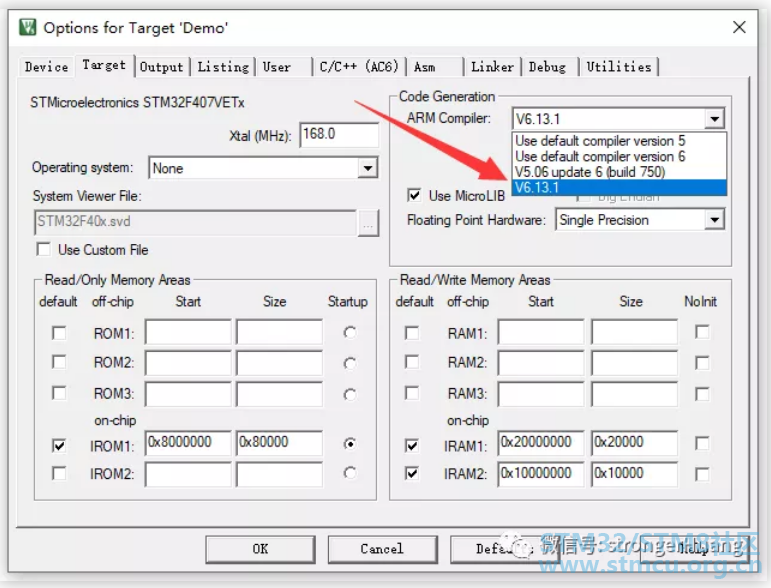
Task: Check the ROM2 default checkbox
Action: tap(59, 362)
